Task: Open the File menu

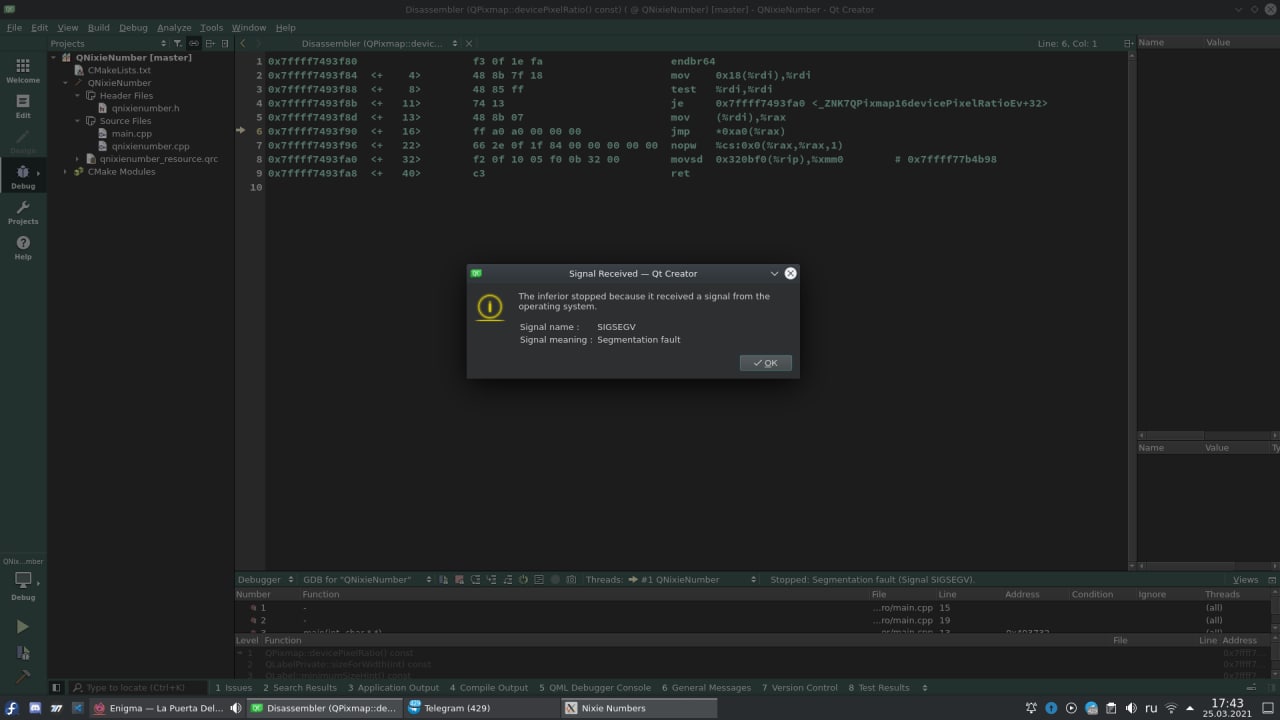Action: 14,28
